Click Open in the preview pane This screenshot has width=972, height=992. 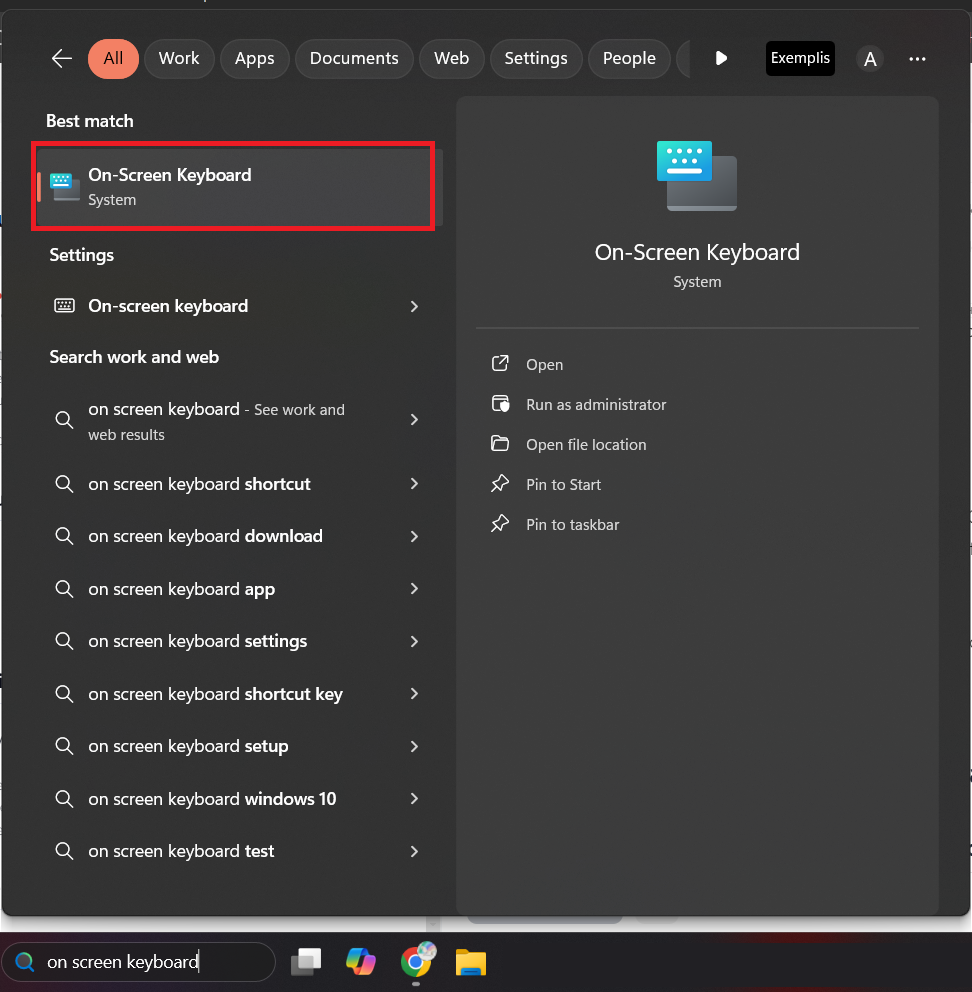tap(544, 364)
